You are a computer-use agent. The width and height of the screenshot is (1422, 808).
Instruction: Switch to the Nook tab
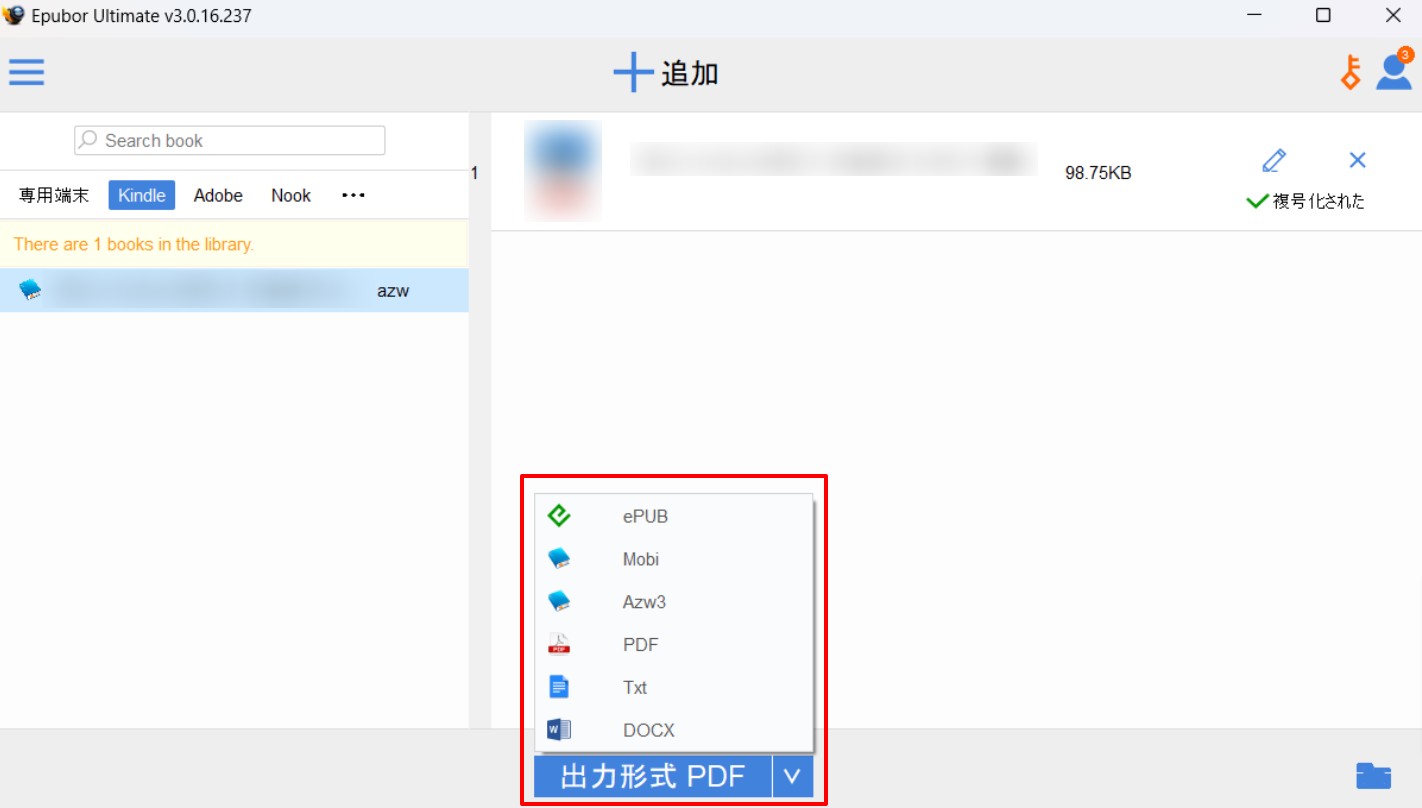click(291, 195)
